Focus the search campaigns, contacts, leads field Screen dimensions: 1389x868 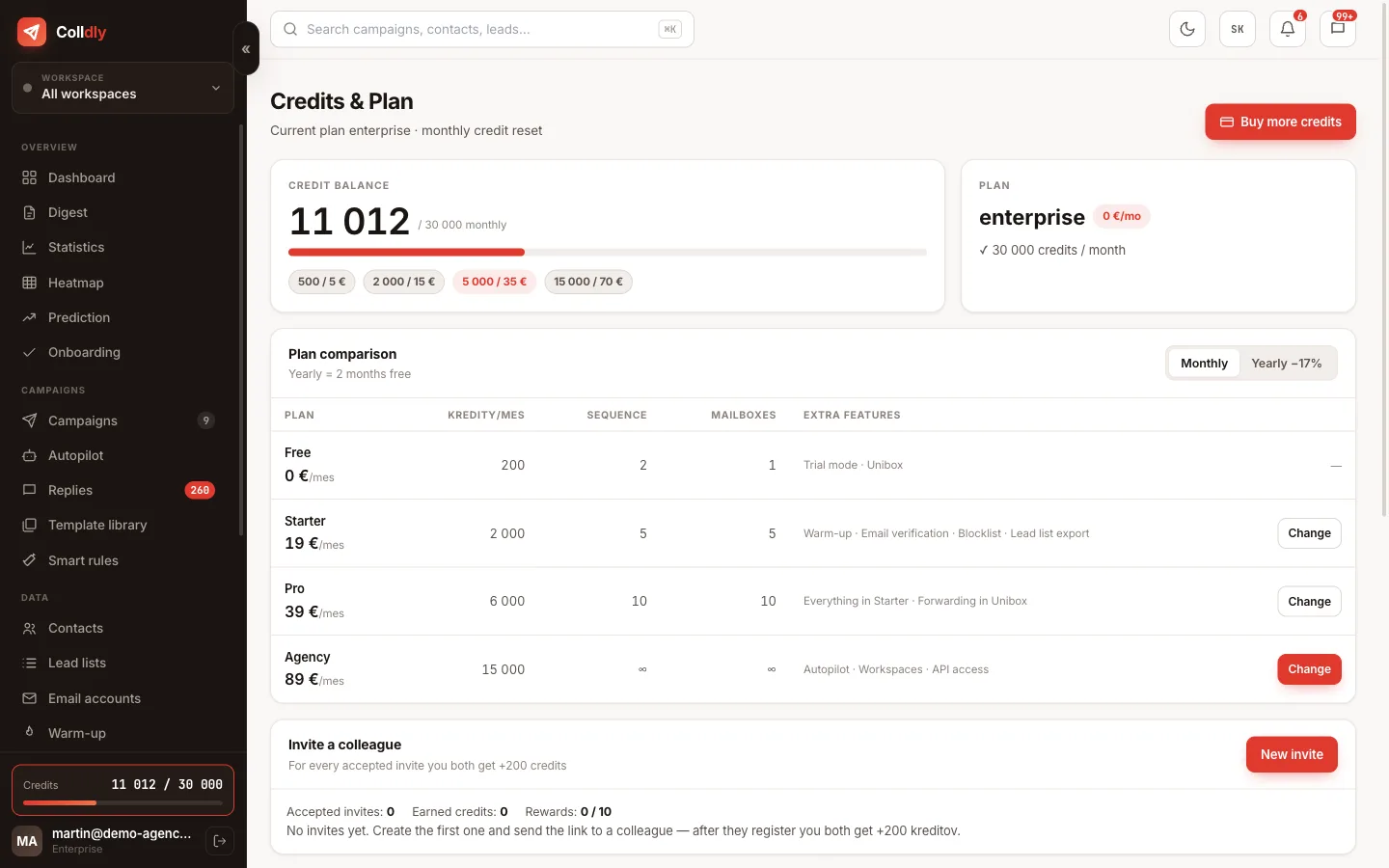tap(482, 29)
